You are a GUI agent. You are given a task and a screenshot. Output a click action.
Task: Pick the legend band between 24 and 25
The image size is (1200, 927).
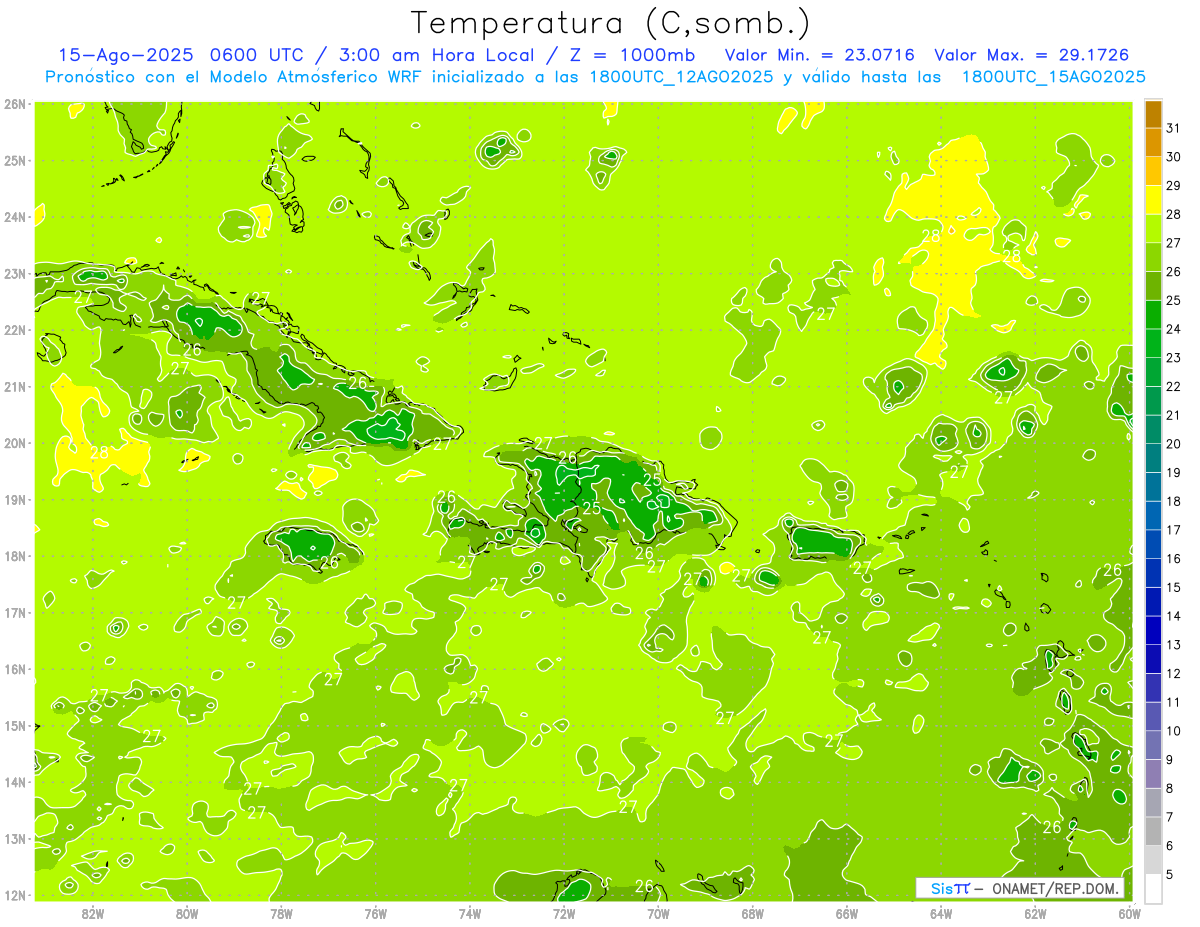pos(1153,314)
